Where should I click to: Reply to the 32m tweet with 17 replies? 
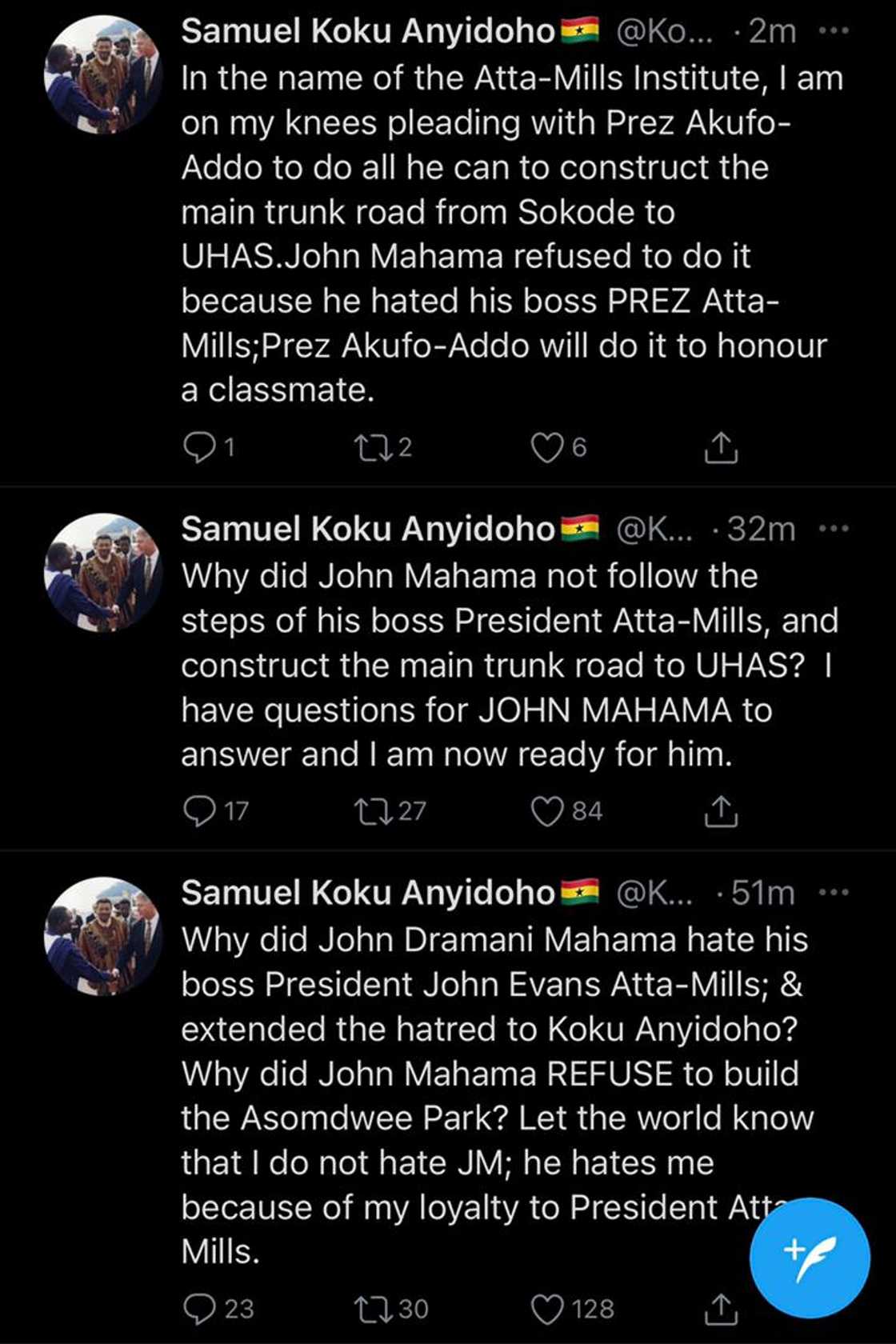[202, 810]
